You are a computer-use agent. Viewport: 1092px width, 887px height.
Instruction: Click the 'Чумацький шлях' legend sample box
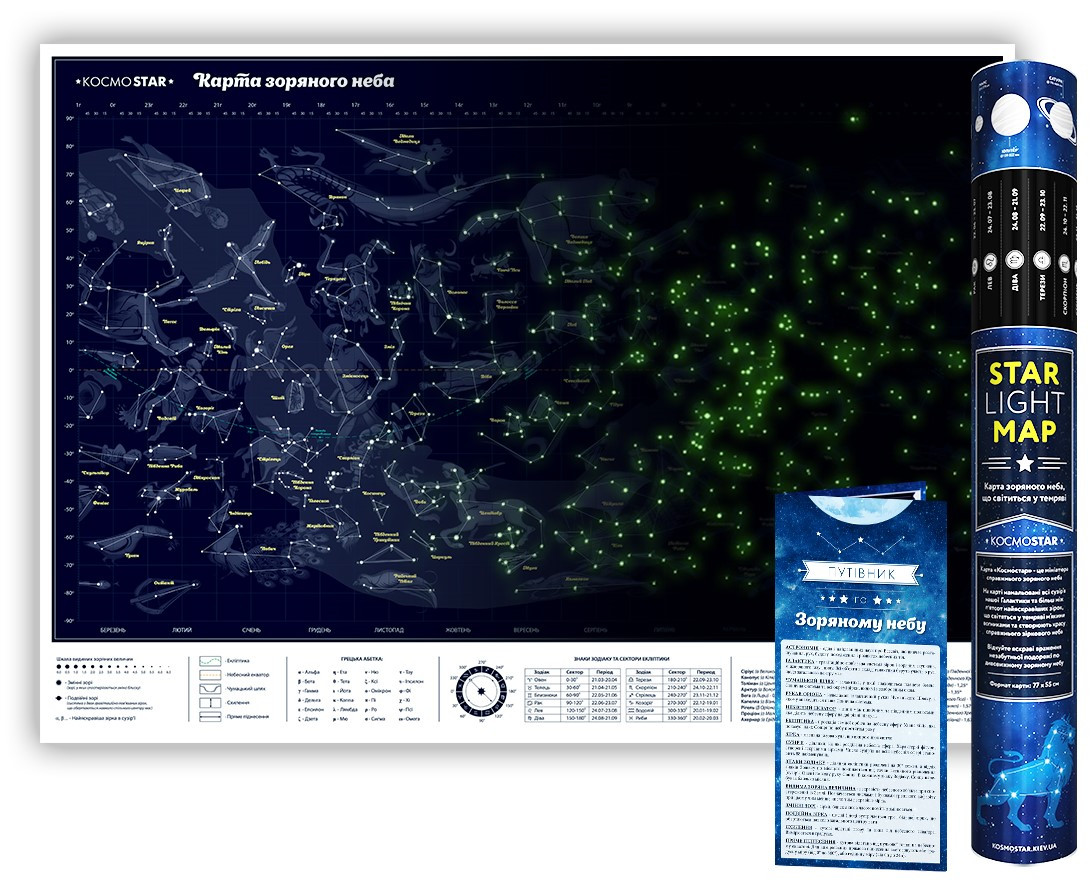click(x=210, y=689)
